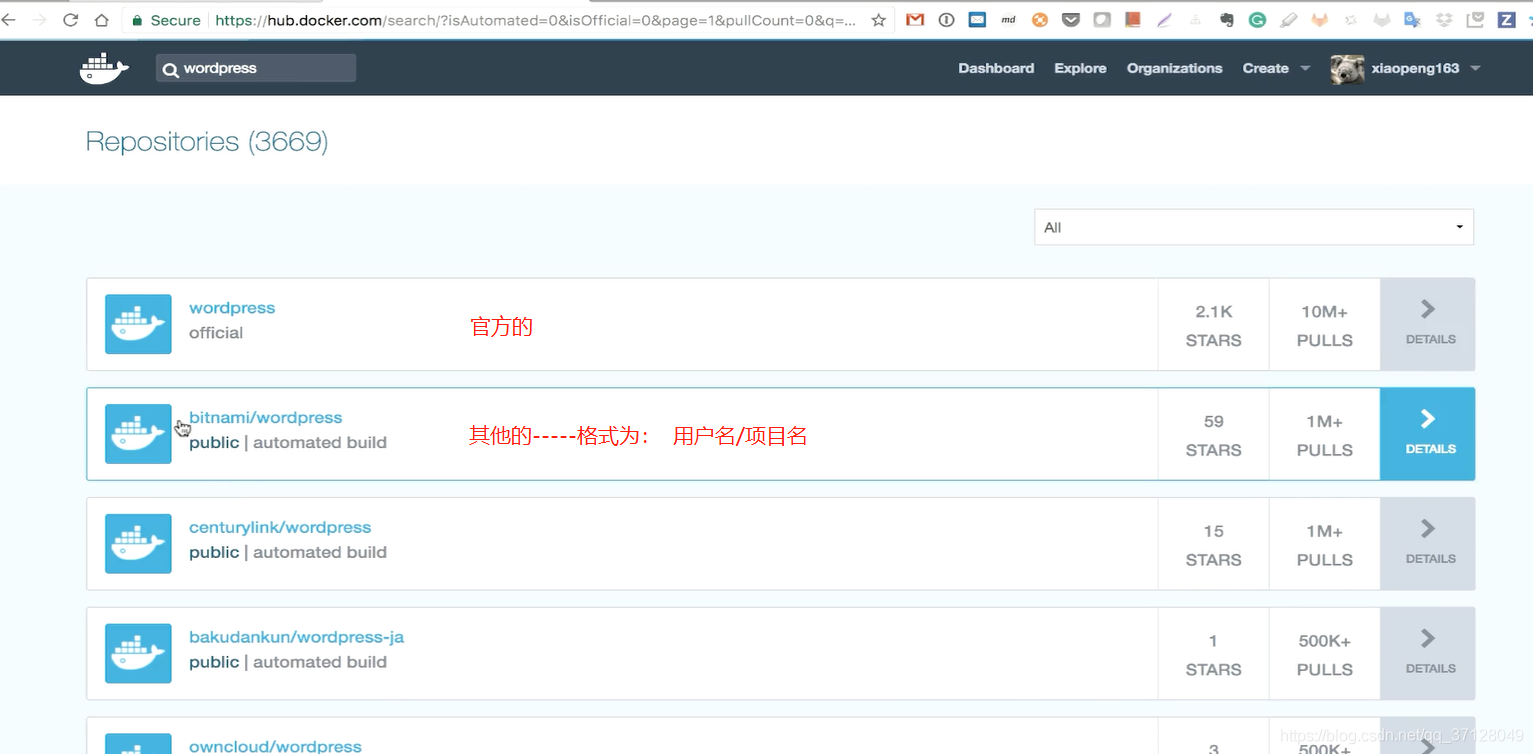Click the hub.docker.com address bar

(535, 20)
